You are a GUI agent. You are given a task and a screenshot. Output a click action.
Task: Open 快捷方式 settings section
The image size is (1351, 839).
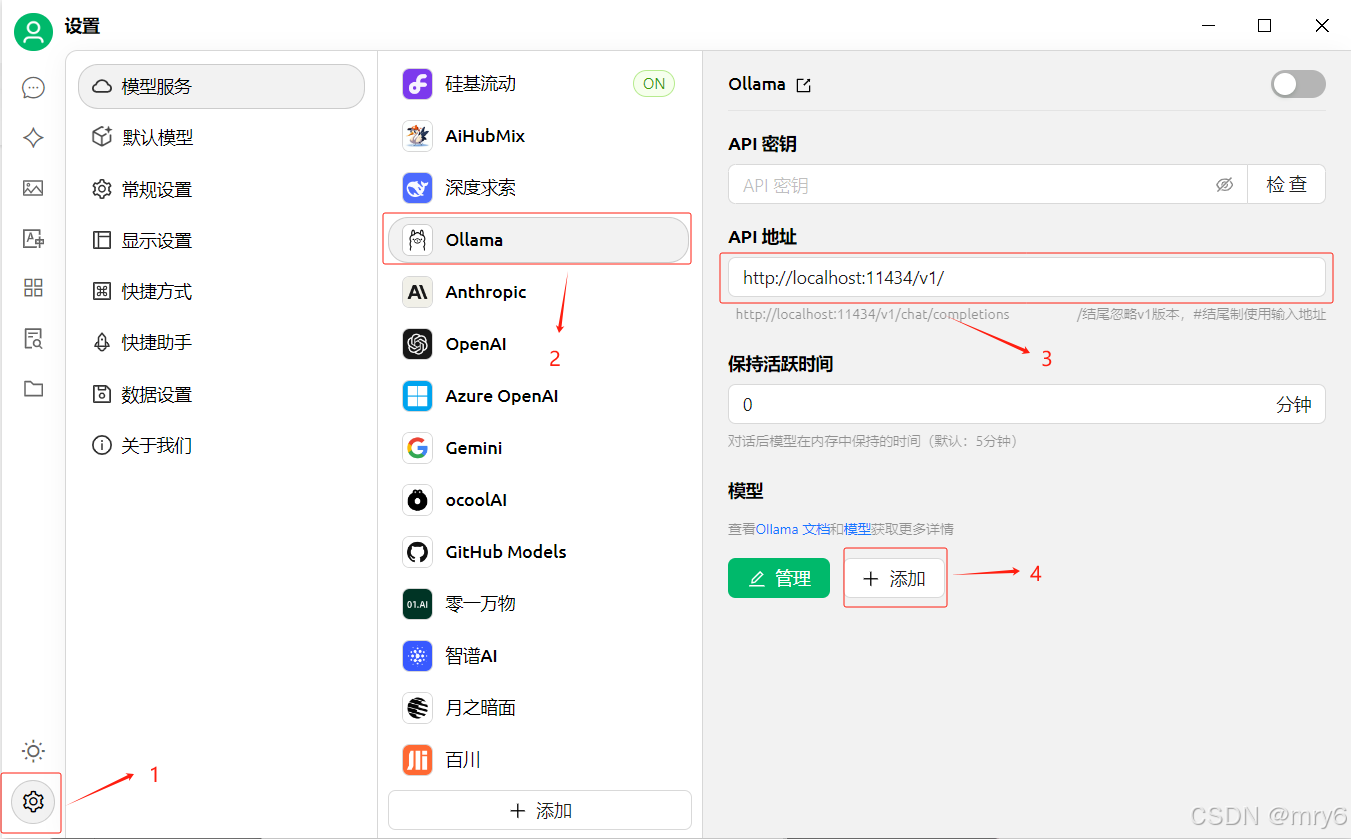(221, 292)
